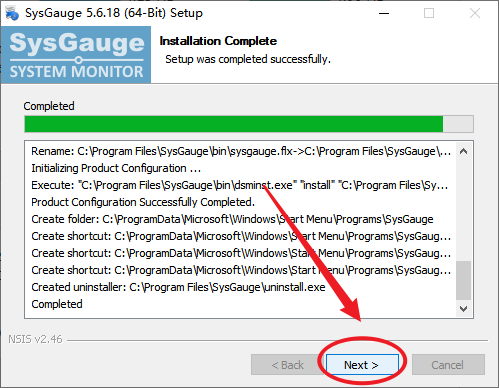Select the final Completed entry in install log
This screenshot has height=388, width=499.
point(57,304)
